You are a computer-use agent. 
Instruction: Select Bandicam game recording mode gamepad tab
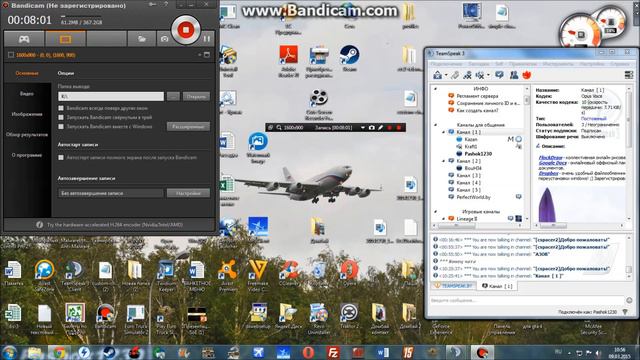pyautogui.click(x=24, y=39)
